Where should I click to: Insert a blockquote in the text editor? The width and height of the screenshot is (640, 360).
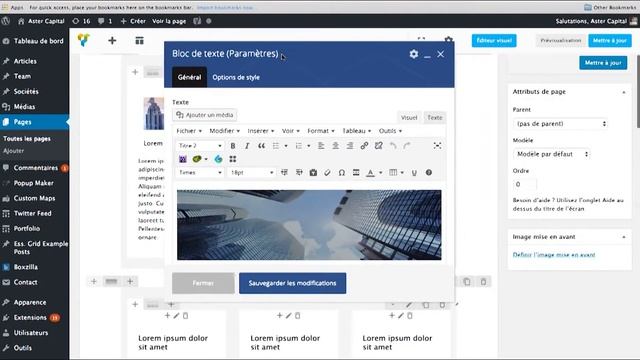click(x=261, y=146)
